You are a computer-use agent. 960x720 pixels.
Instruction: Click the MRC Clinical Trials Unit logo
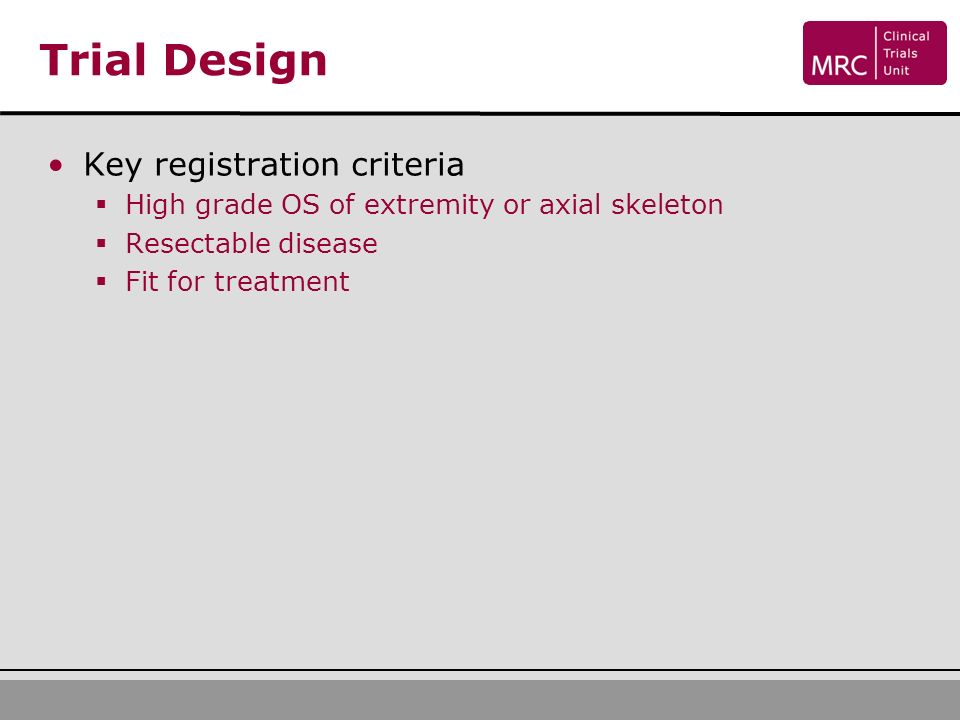(x=874, y=53)
